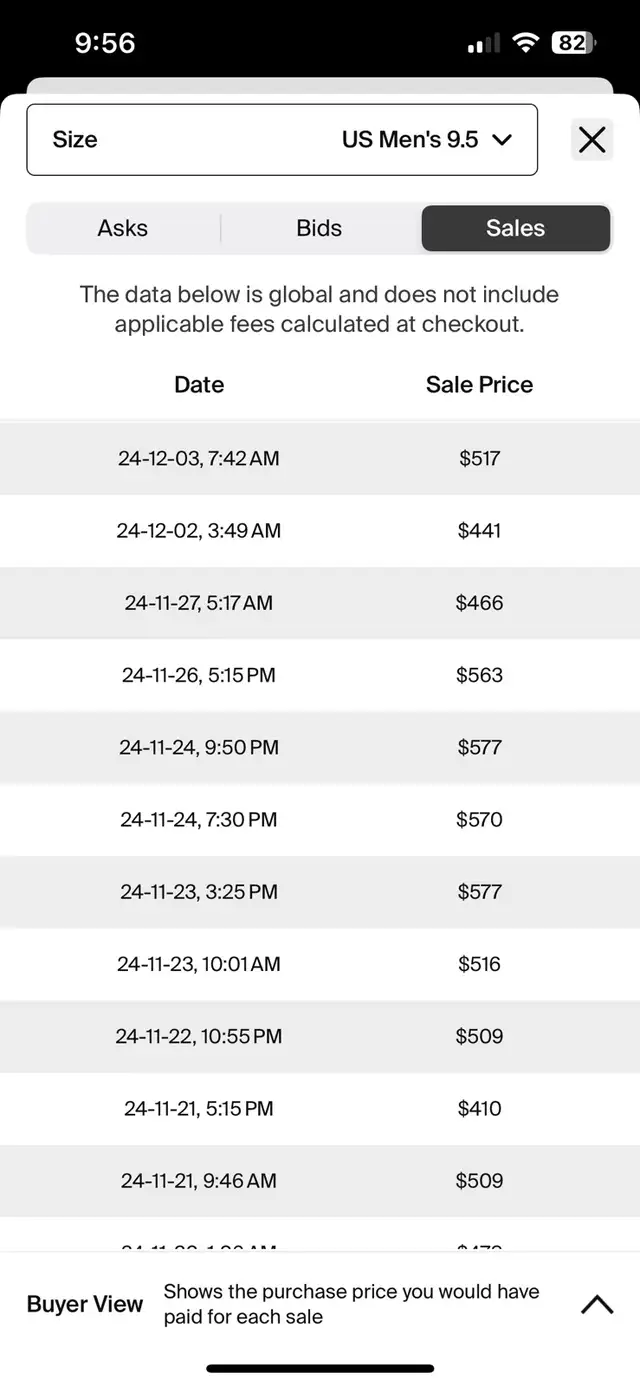The height and width of the screenshot is (1386, 640).
Task: Switch to the Asks tab
Action: pyautogui.click(x=123, y=228)
